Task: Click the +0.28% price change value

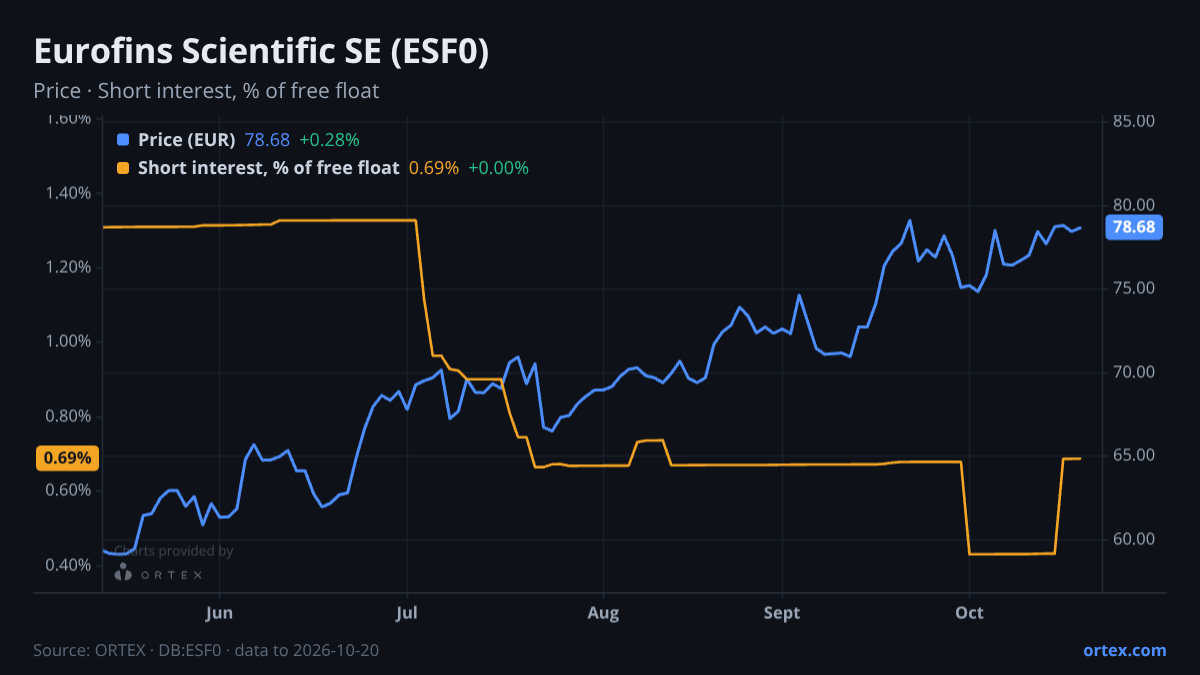Action: tap(329, 140)
